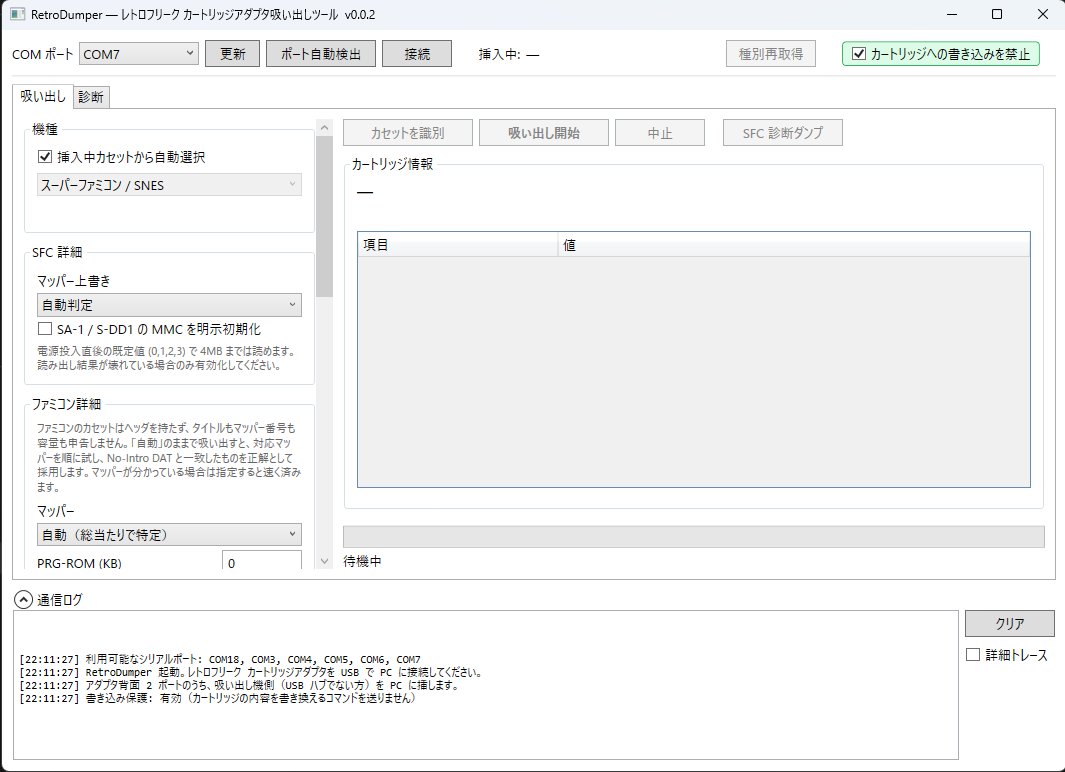Click the カセットを識別 button
This screenshot has height=772, width=1065.
click(408, 132)
